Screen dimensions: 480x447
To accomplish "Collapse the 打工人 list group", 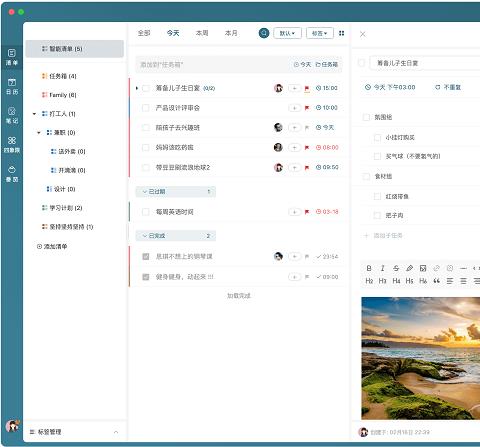I will click(34, 114).
